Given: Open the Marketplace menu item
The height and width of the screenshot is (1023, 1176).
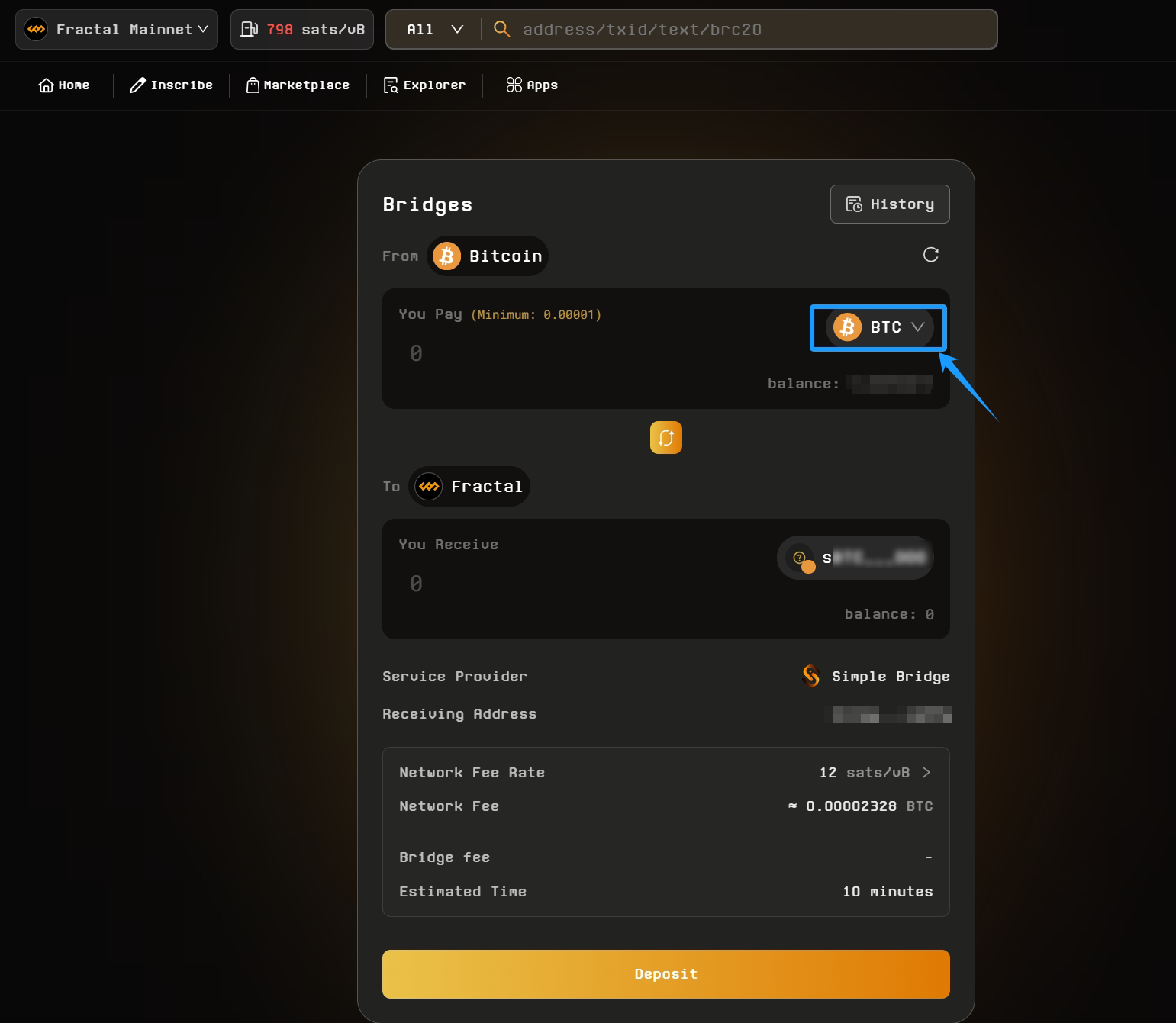Looking at the screenshot, I should click(x=298, y=85).
